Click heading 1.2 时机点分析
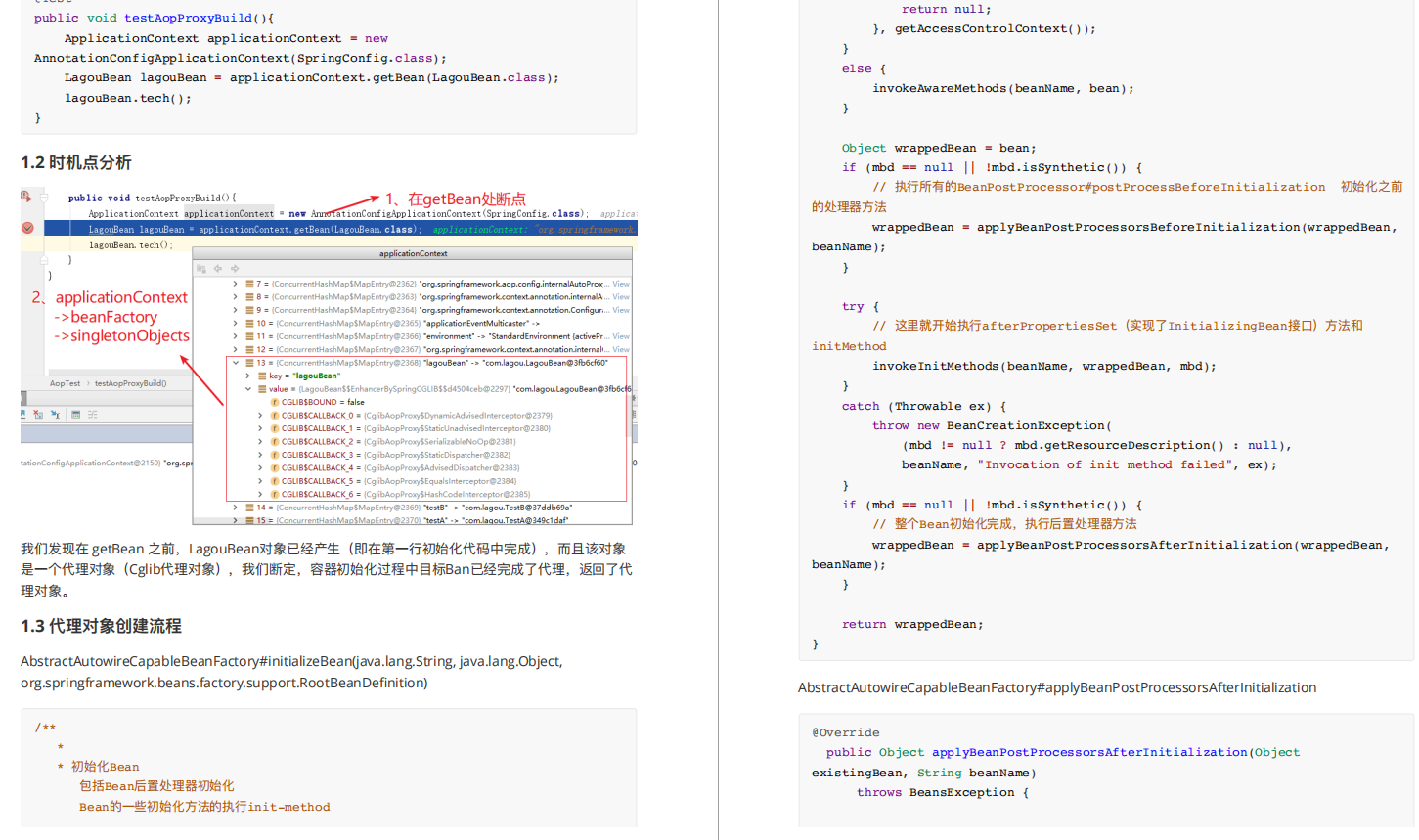Screen dimensions: 1419x840 76,162
